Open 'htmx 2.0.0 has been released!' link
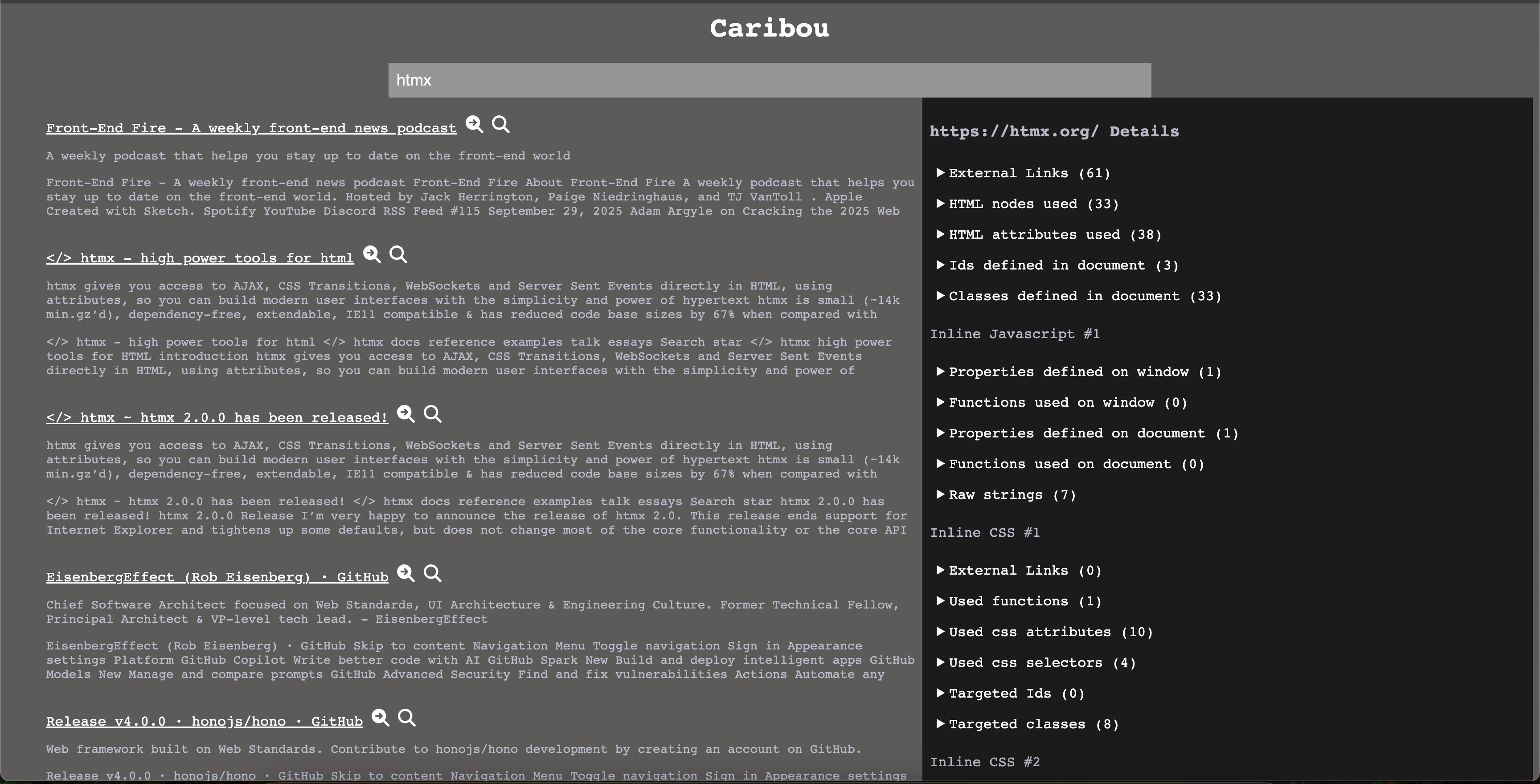 point(217,418)
